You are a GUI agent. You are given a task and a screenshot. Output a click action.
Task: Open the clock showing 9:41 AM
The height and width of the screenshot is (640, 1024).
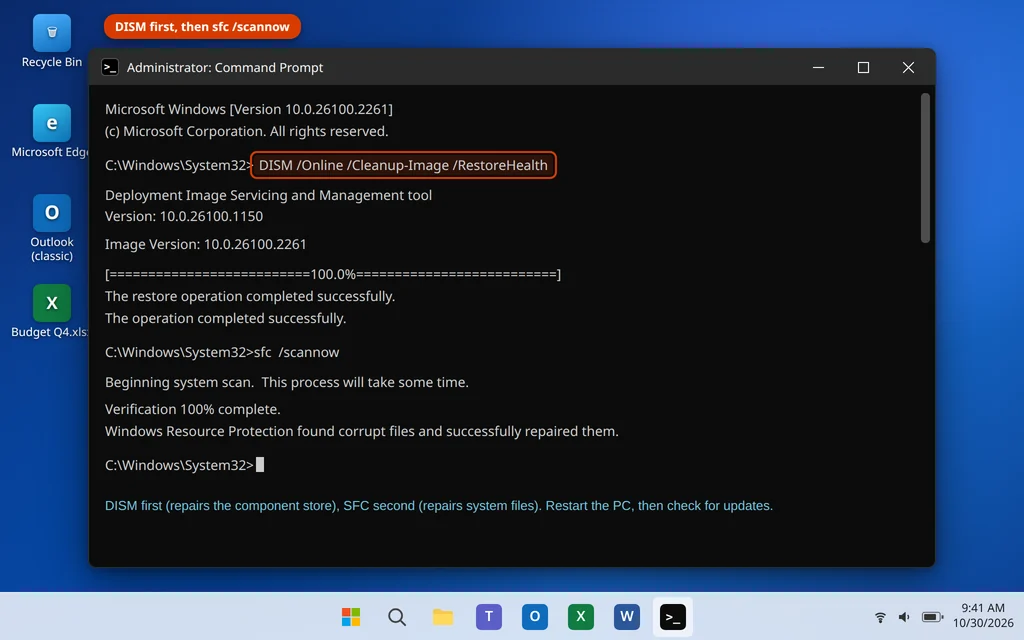[x=982, y=608]
